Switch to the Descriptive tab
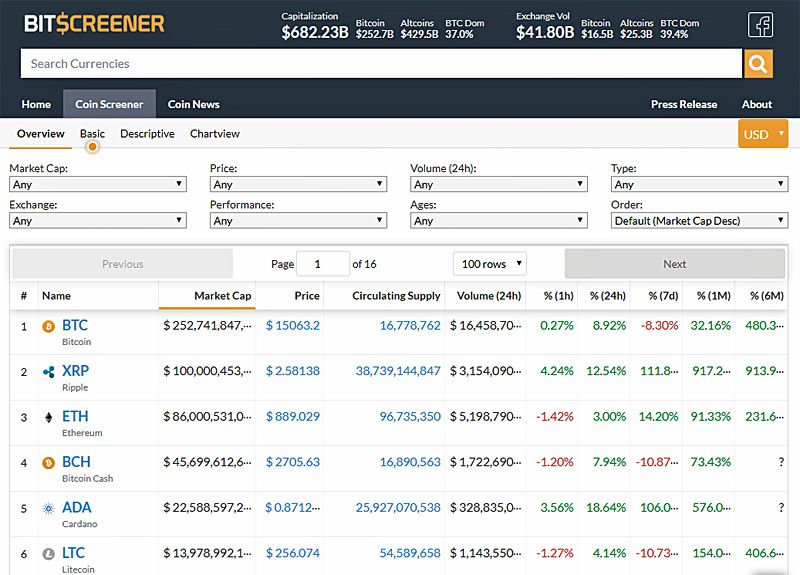Image resolution: width=800 pixels, height=575 pixels. pos(147,134)
